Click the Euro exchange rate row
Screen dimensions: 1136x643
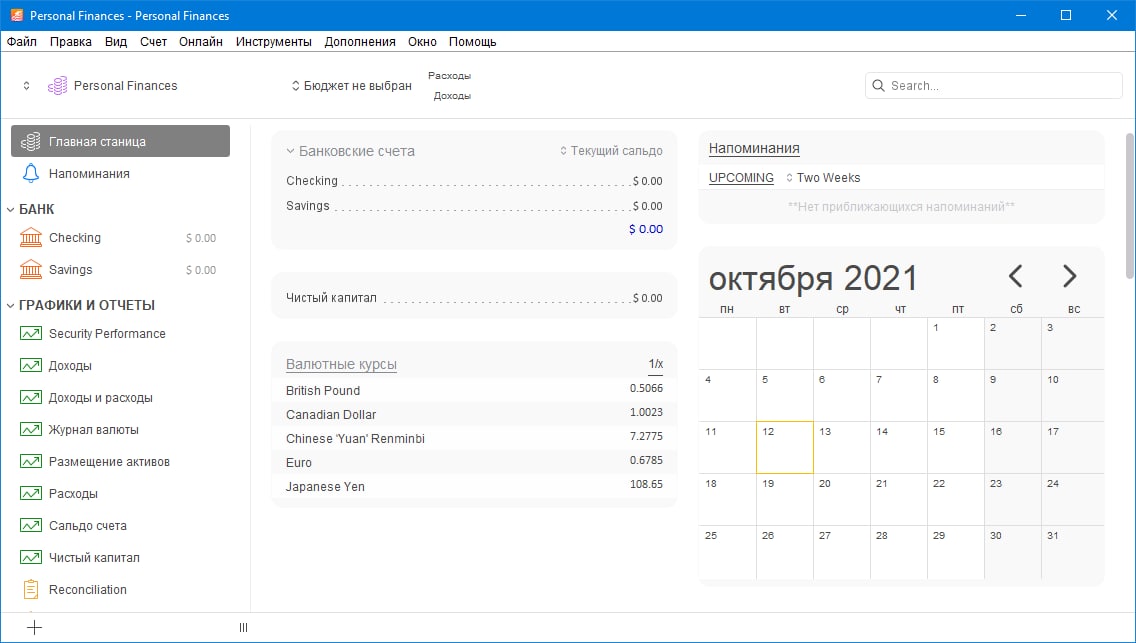pyautogui.click(x=474, y=461)
